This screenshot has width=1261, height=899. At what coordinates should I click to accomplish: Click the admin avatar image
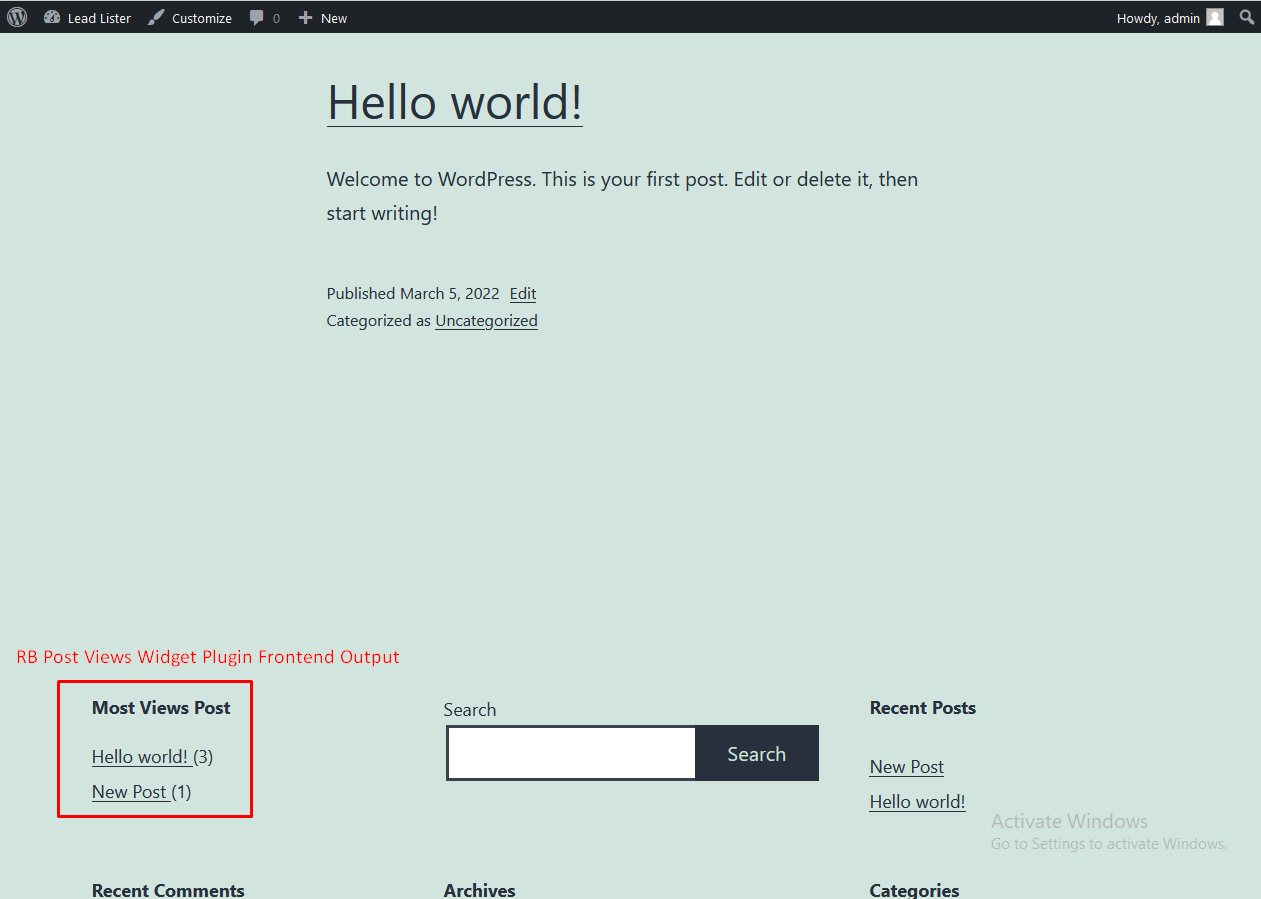coord(1215,17)
